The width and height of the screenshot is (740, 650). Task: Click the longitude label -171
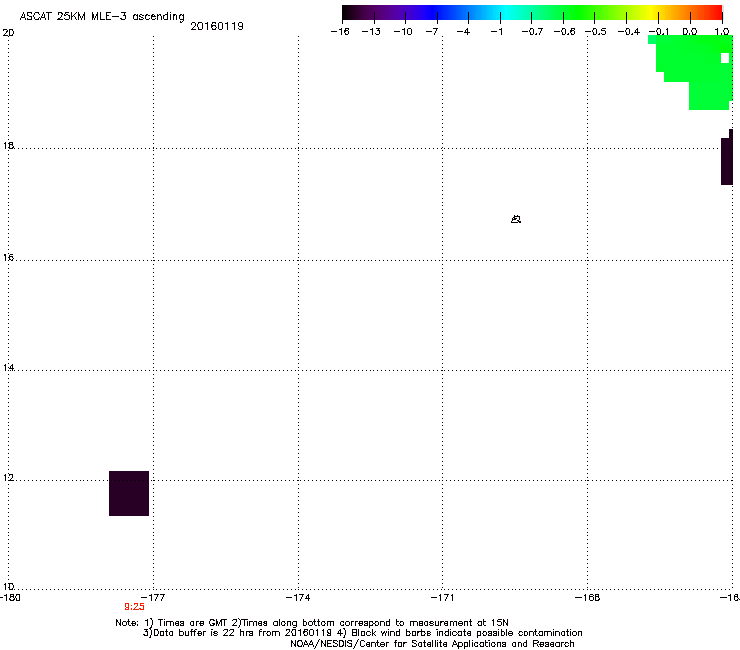click(442, 598)
